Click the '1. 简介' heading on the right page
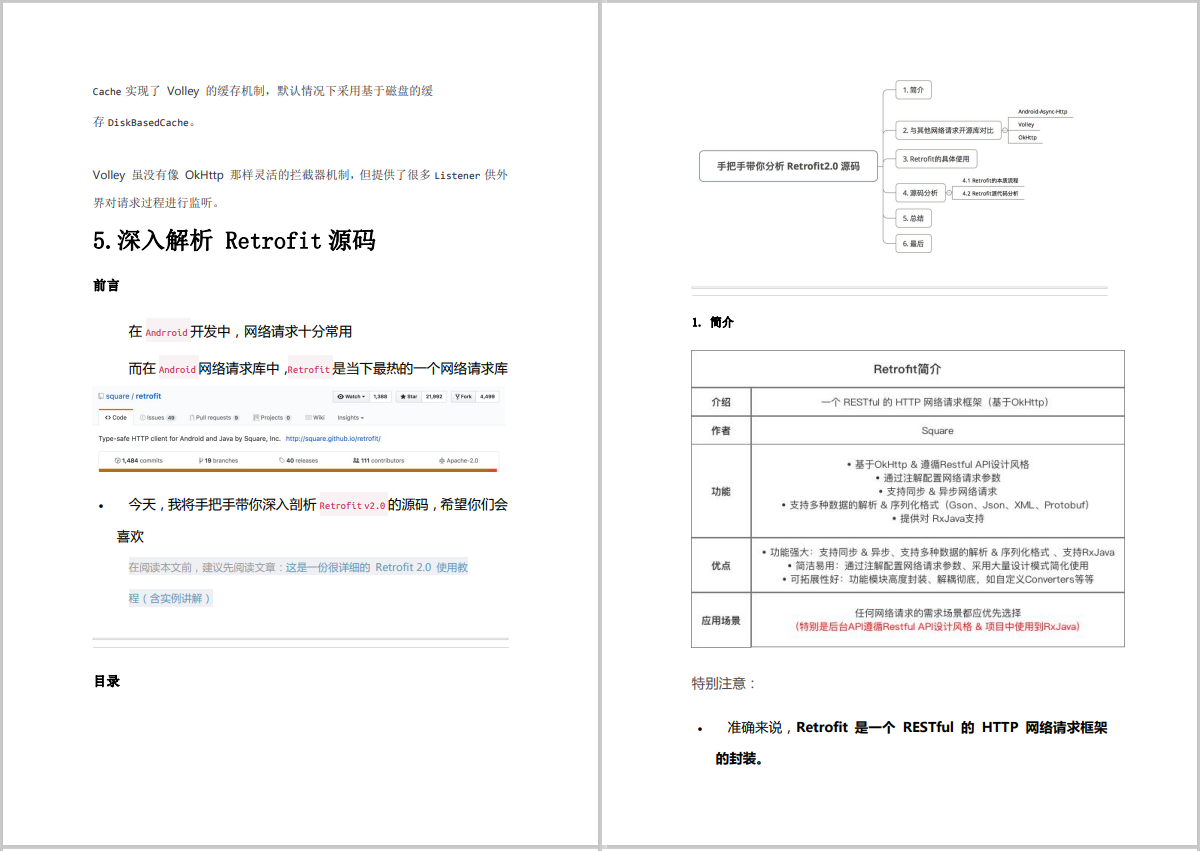 pos(712,322)
